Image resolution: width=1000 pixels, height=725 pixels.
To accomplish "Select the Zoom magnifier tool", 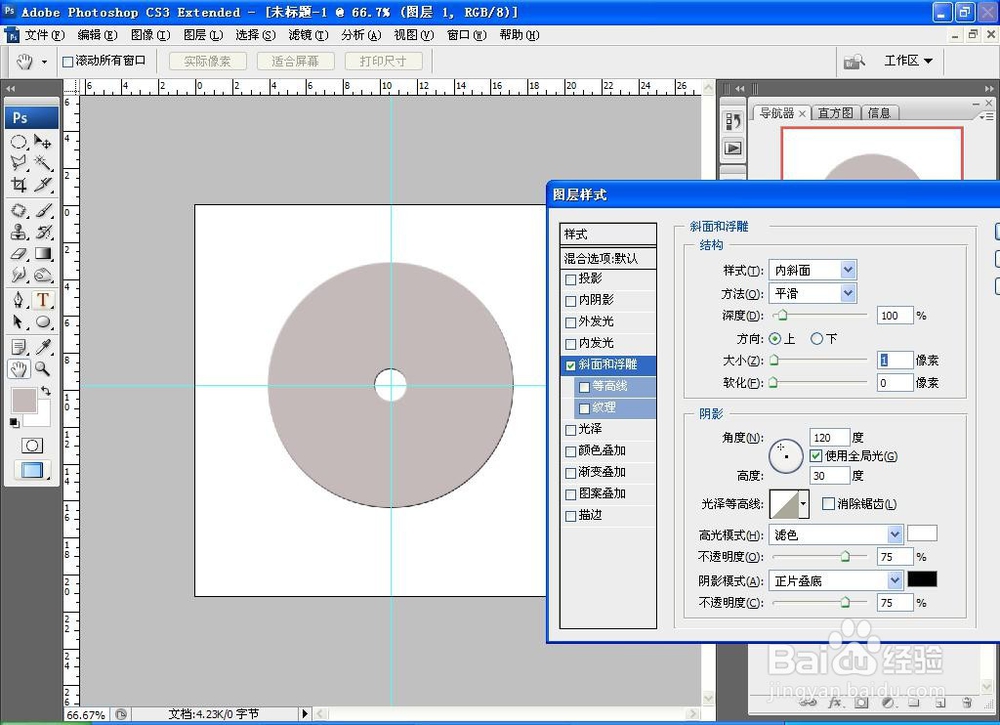I will pos(43,368).
